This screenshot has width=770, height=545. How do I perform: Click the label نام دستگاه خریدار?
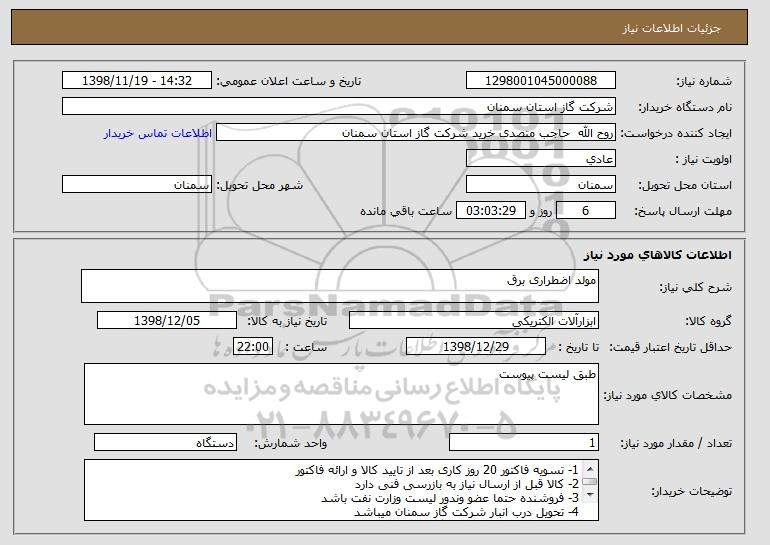coord(685,107)
